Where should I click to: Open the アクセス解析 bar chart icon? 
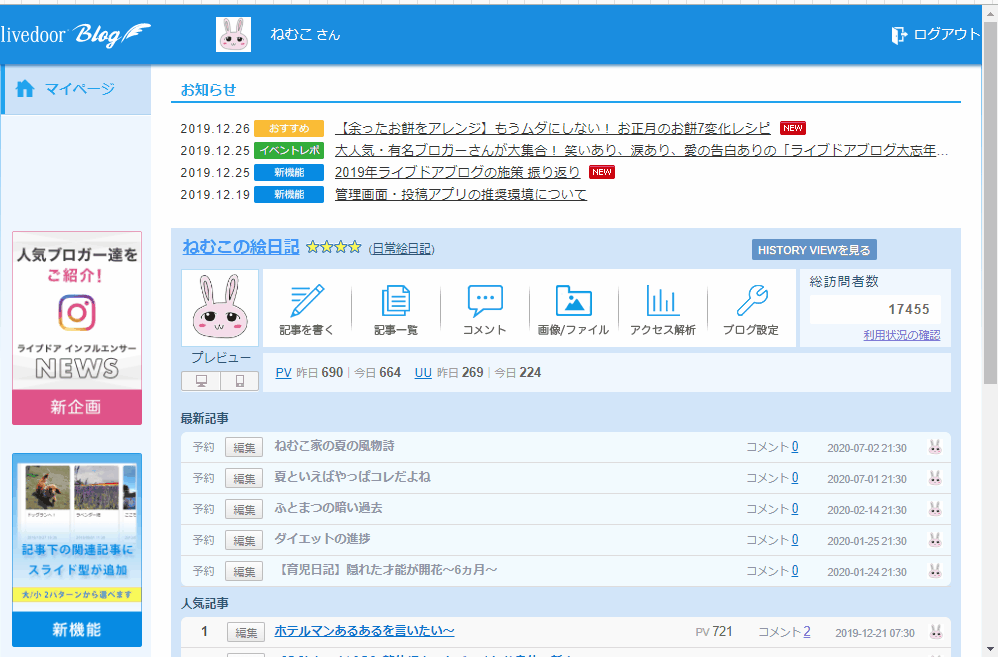pyautogui.click(x=662, y=301)
